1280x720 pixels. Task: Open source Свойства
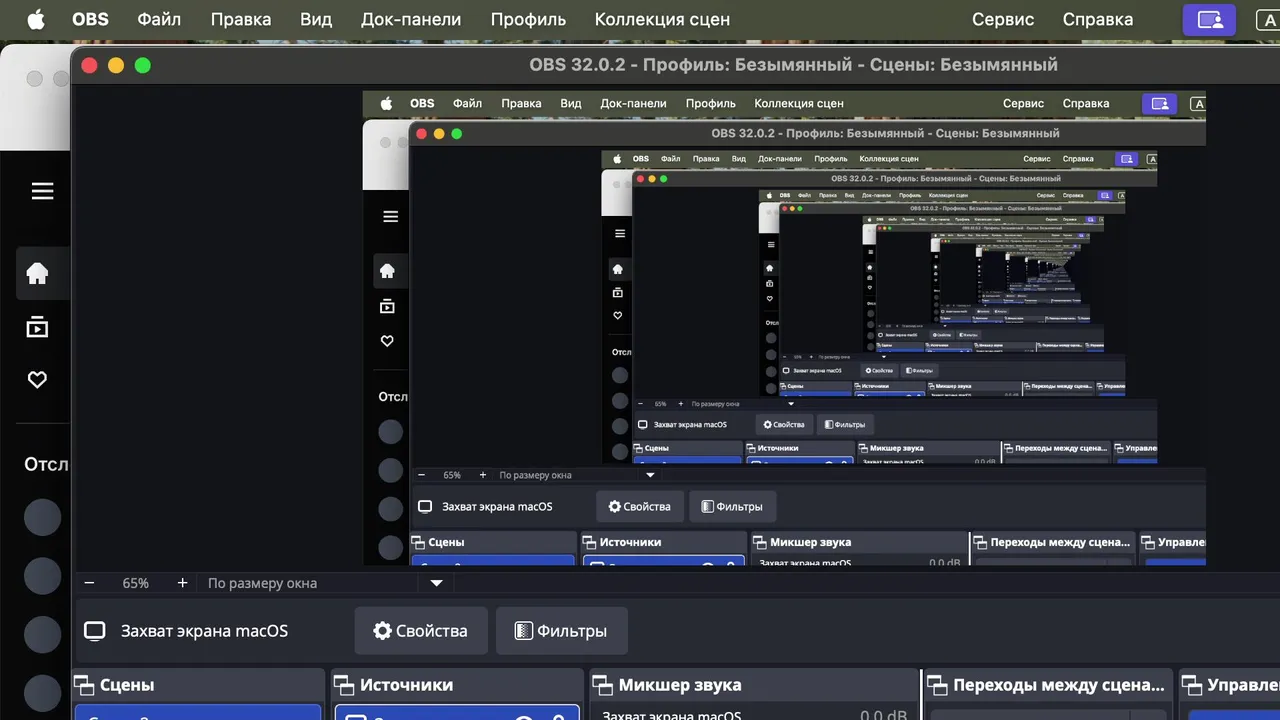tap(420, 631)
